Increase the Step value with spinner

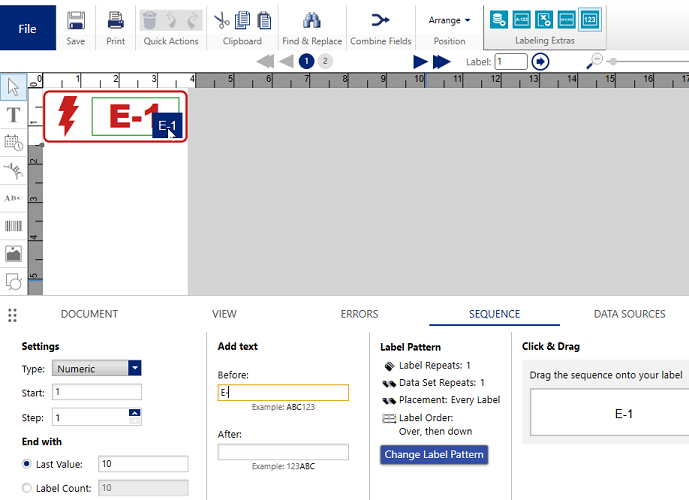134,413
